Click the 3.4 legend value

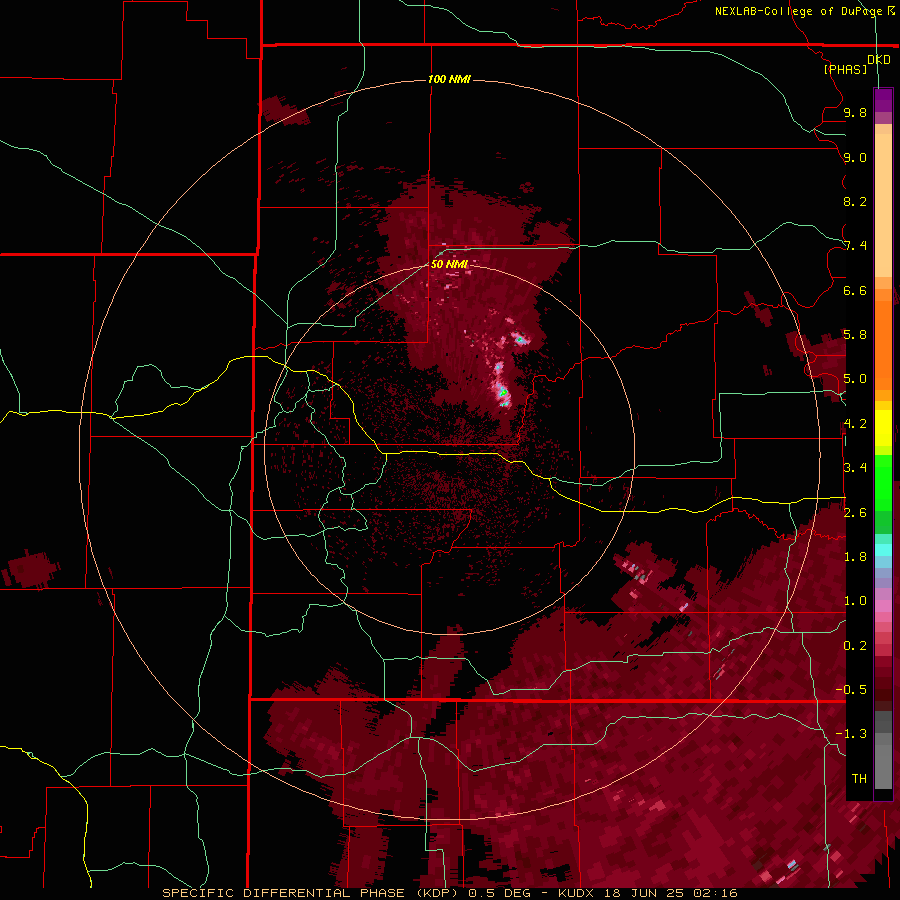click(x=855, y=468)
